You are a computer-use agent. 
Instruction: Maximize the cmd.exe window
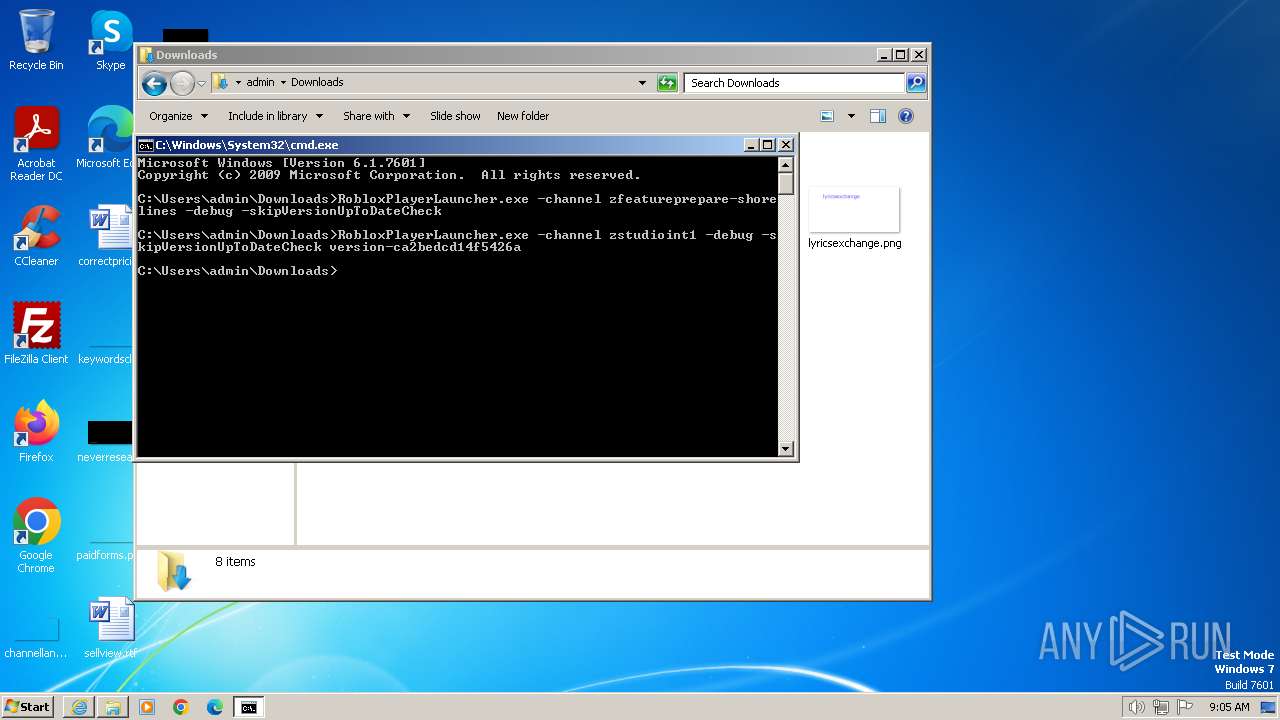click(768, 145)
